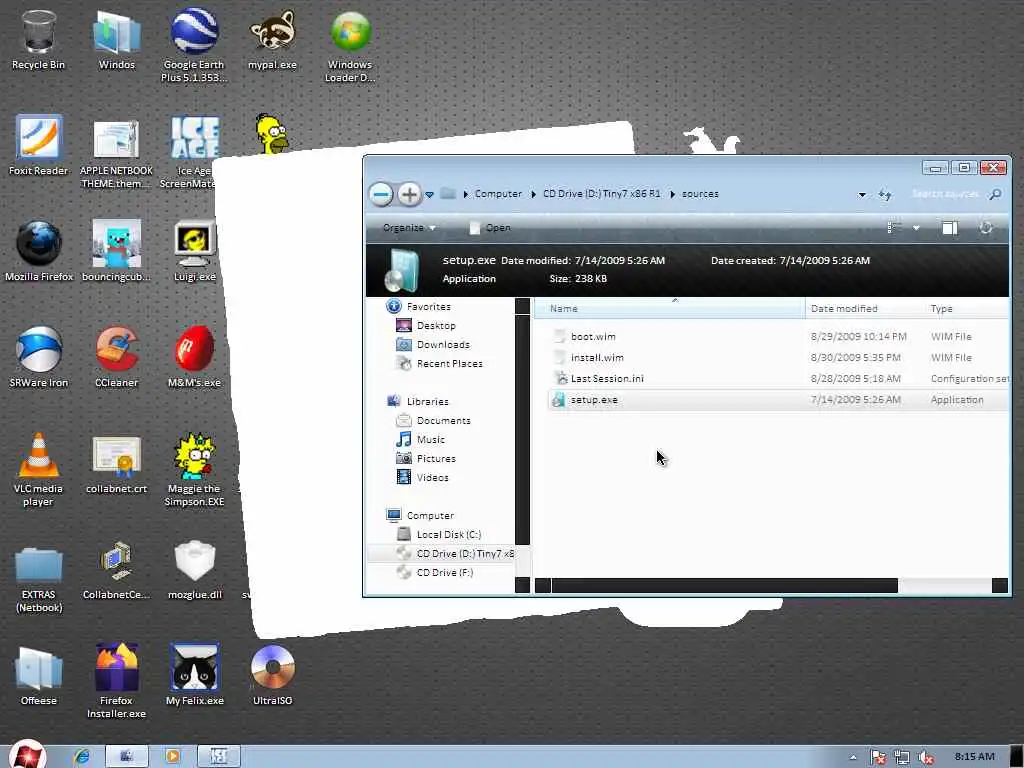Launch Foxit Reader from desktop
Screen dimensions: 1024x768
[x=38, y=145]
